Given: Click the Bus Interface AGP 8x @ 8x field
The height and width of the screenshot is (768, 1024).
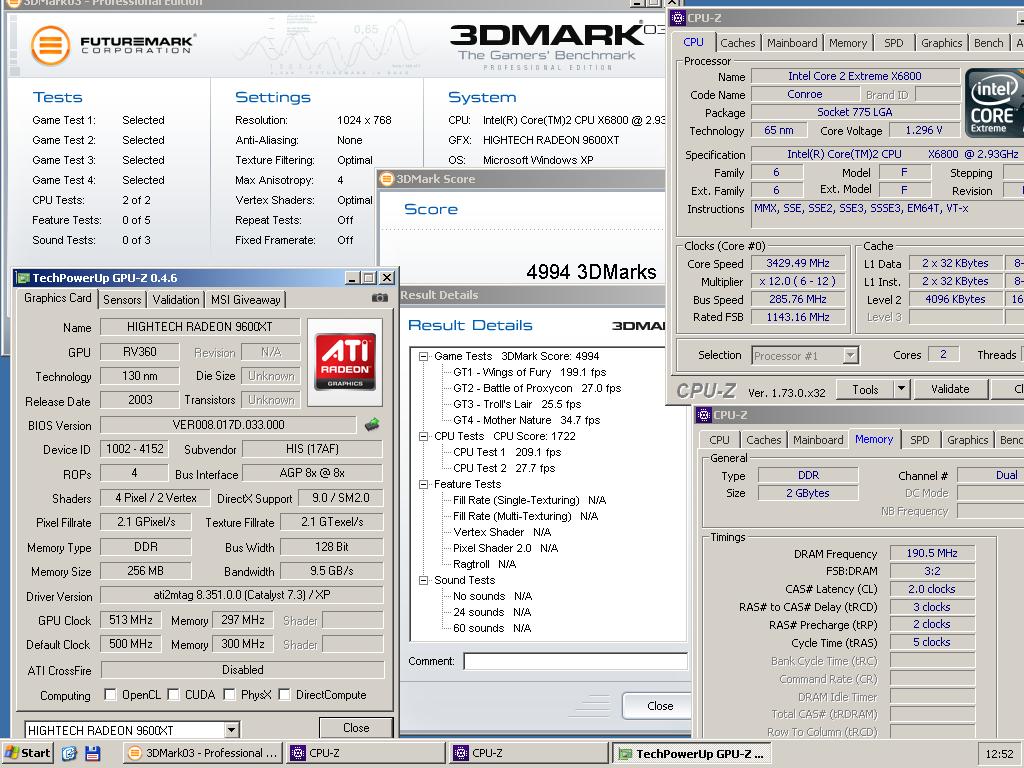Looking at the screenshot, I should click(x=312, y=473).
